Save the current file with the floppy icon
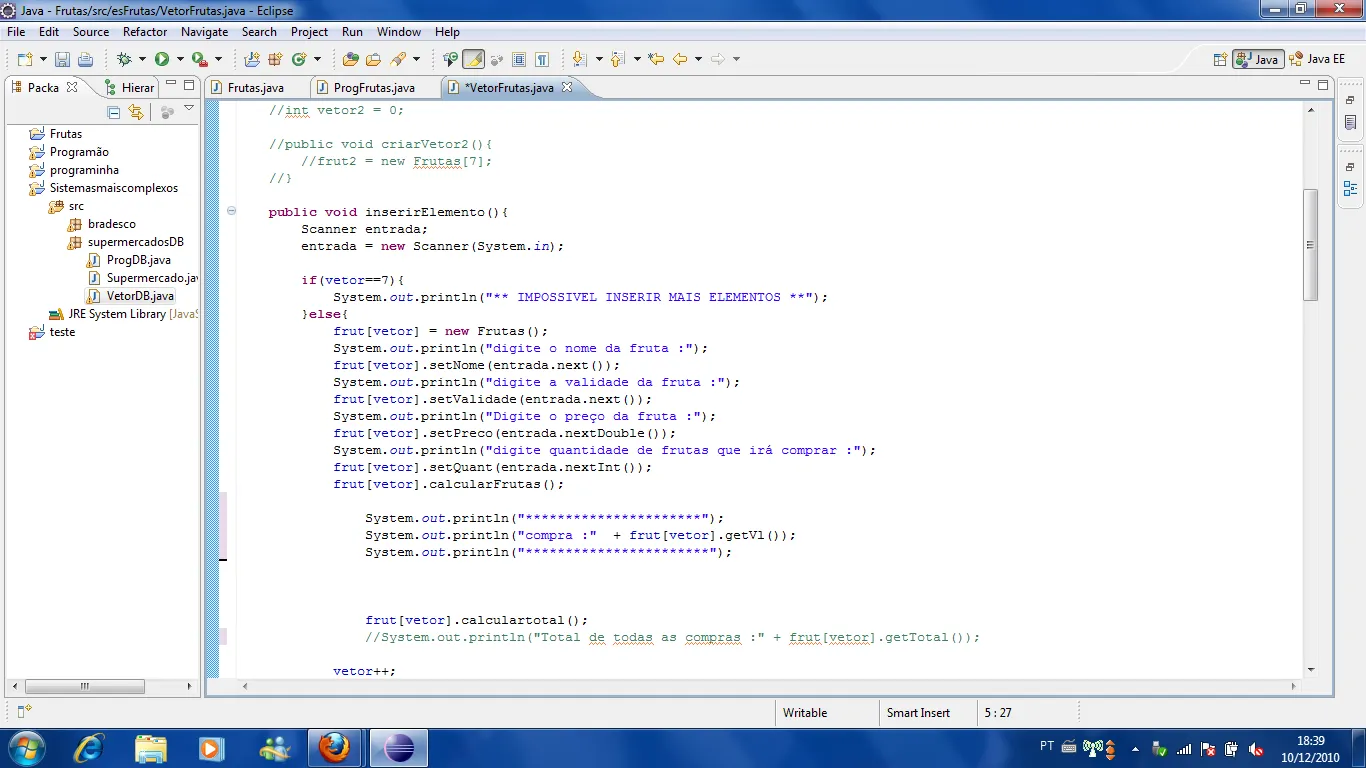 (62, 59)
